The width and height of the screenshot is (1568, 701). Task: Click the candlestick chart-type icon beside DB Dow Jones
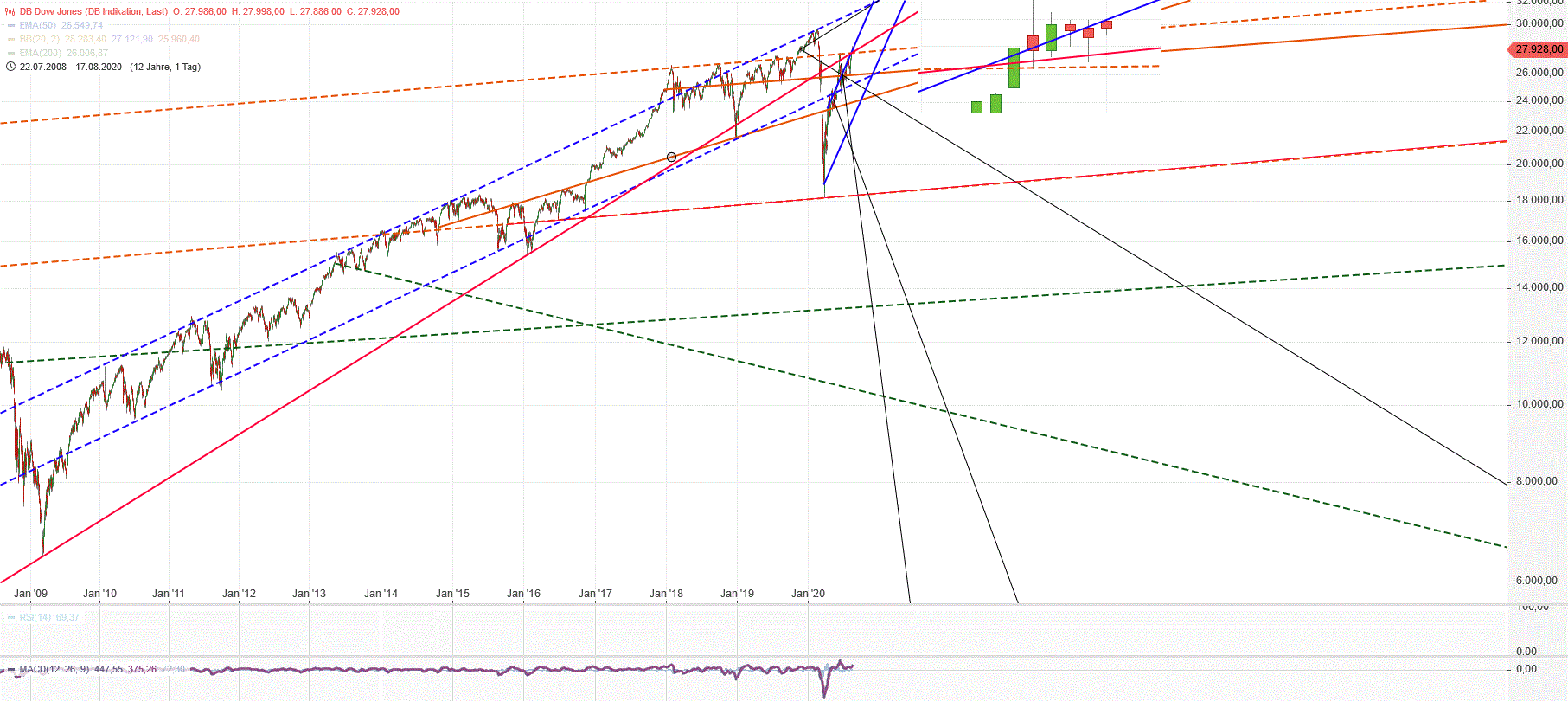coord(10,11)
